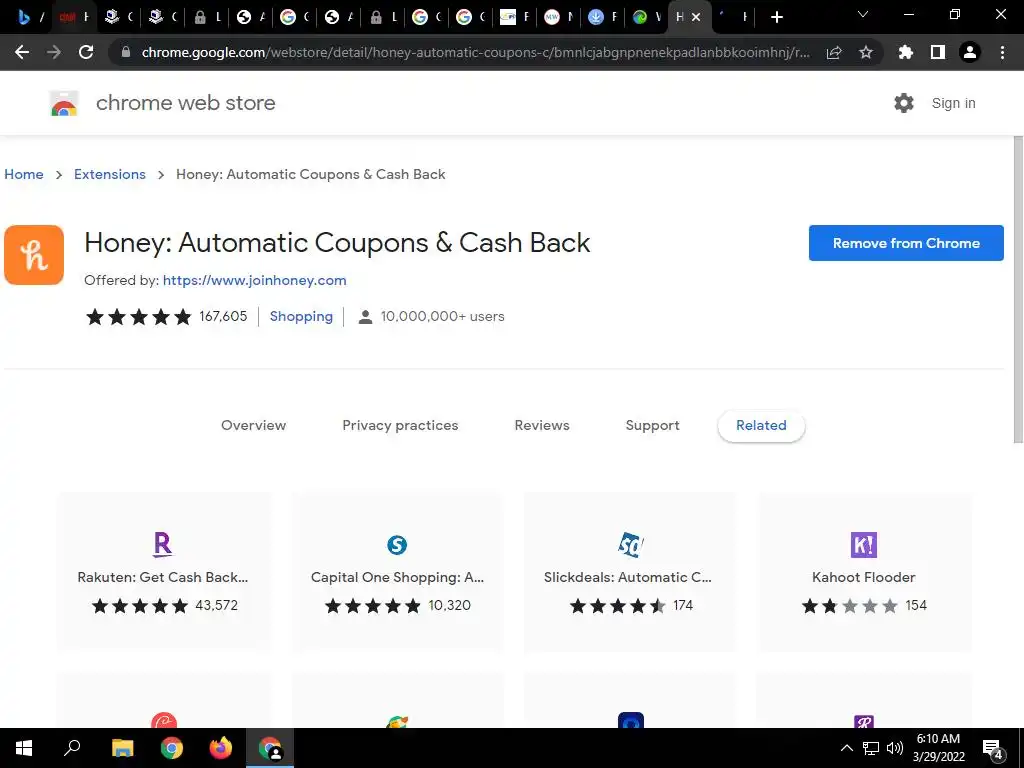This screenshot has height=768, width=1024.
Task: Click the address bar URL field
Action: point(475,52)
